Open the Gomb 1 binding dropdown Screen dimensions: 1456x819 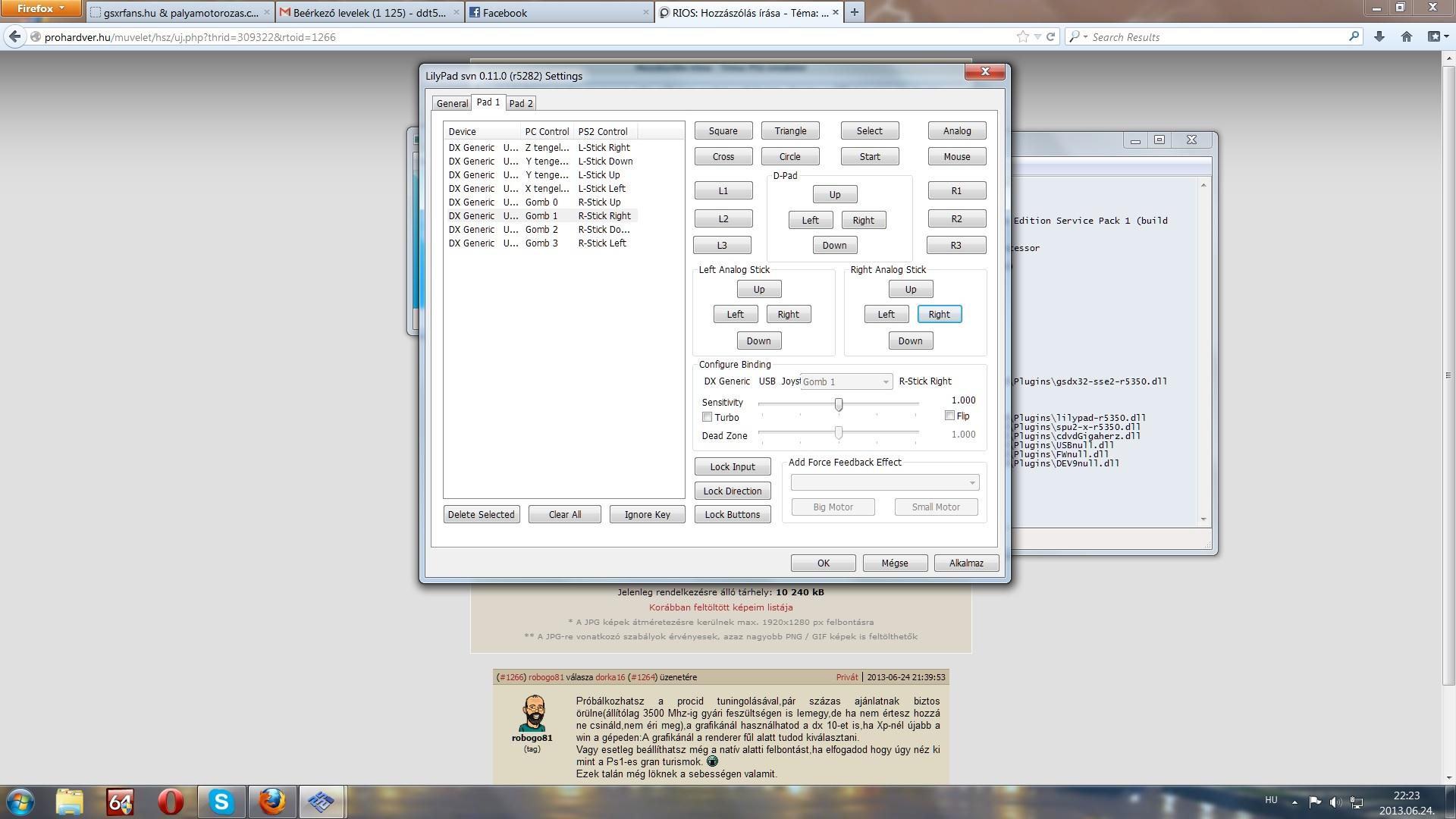[846, 381]
